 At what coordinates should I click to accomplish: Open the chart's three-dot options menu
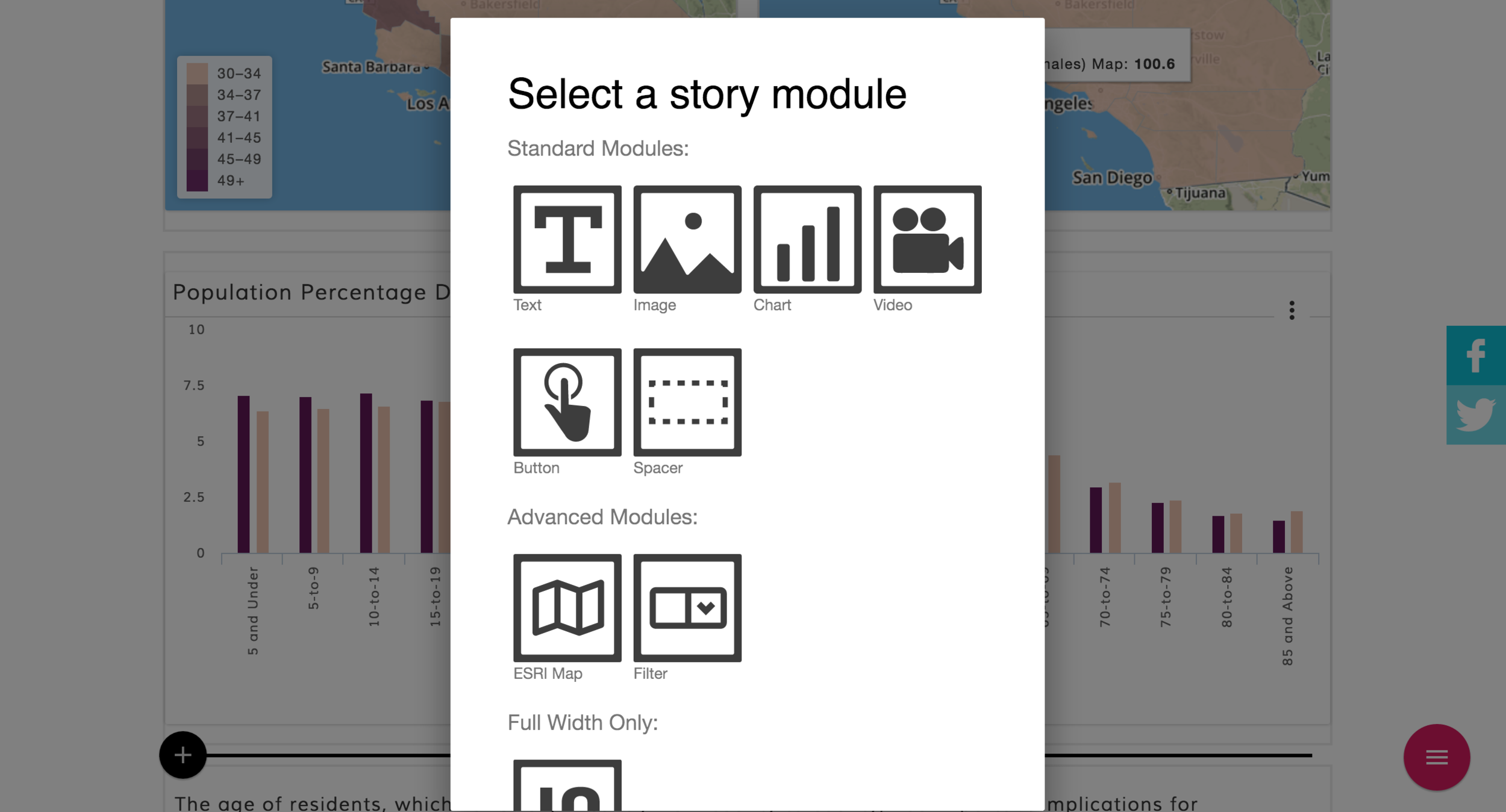1292,310
